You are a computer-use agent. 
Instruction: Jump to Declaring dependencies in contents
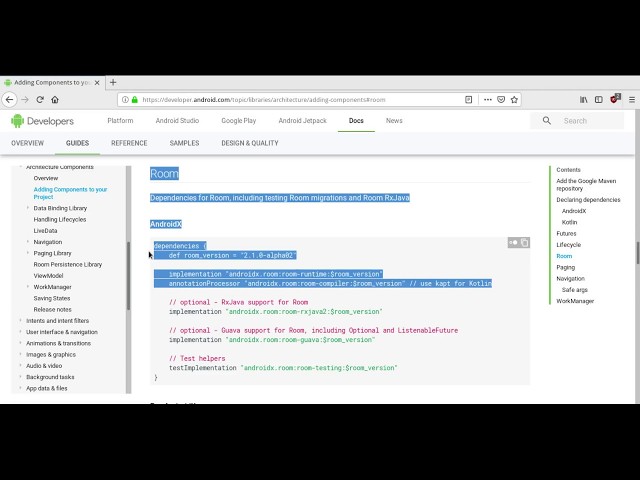point(588,200)
